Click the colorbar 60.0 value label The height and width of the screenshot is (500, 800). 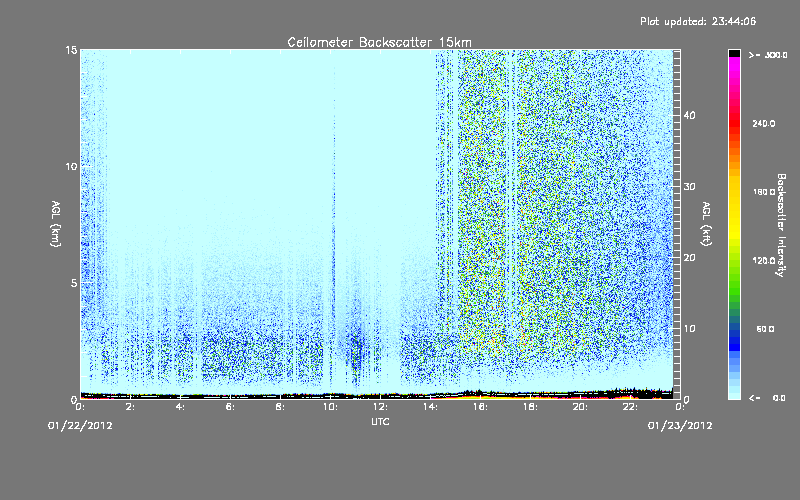tap(765, 329)
